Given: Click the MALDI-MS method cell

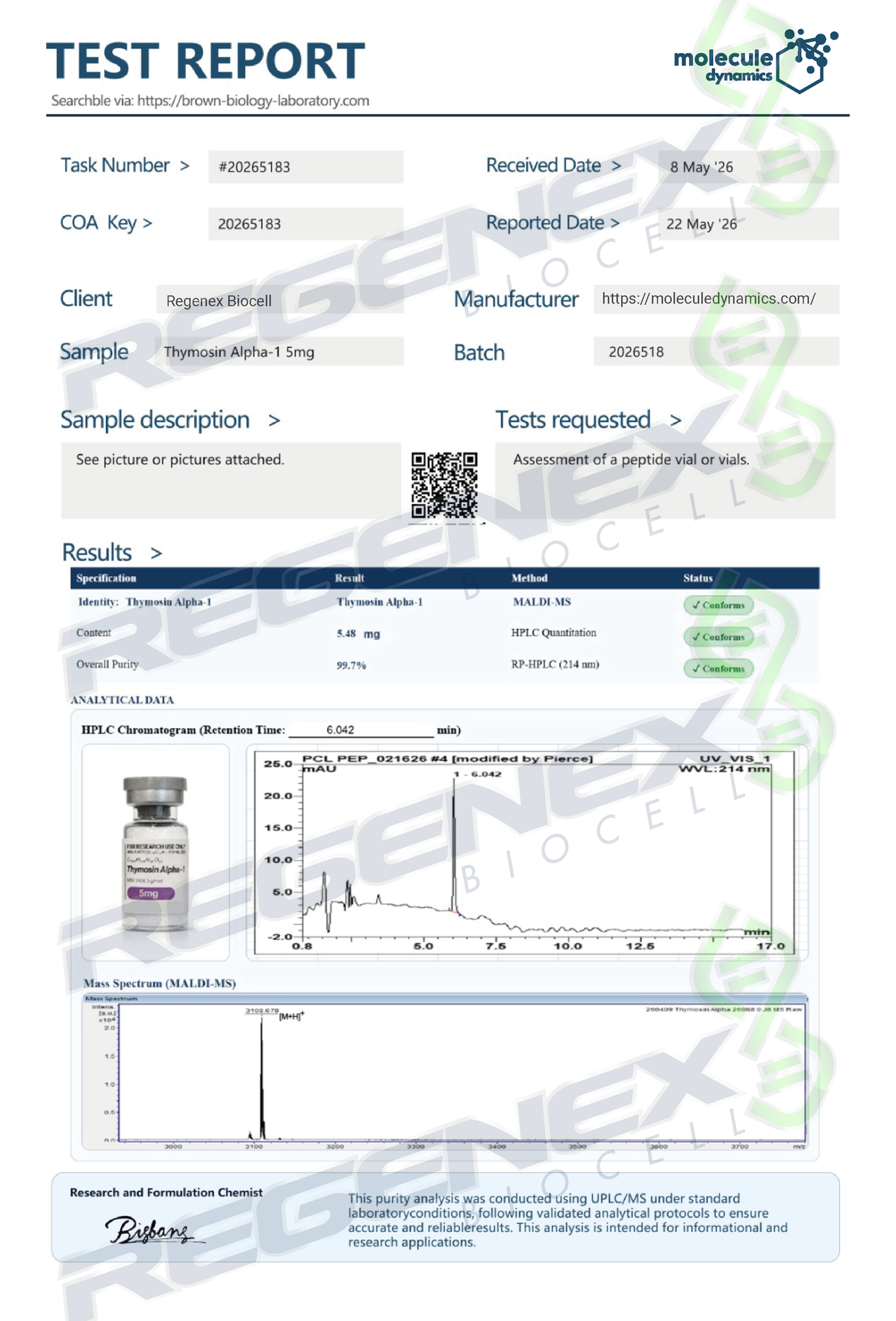Looking at the screenshot, I should click(x=542, y=602).
